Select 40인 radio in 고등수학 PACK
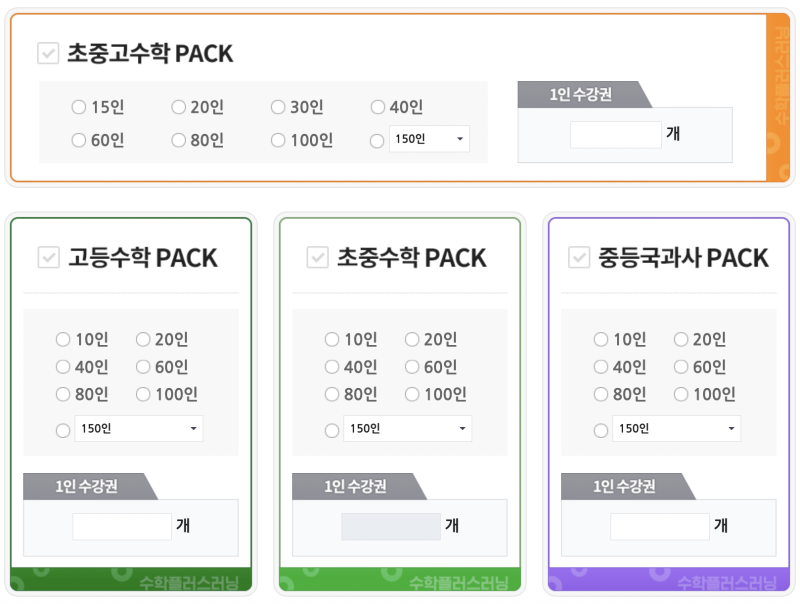This screenshot has height=604, width=800. click(63, 367)
